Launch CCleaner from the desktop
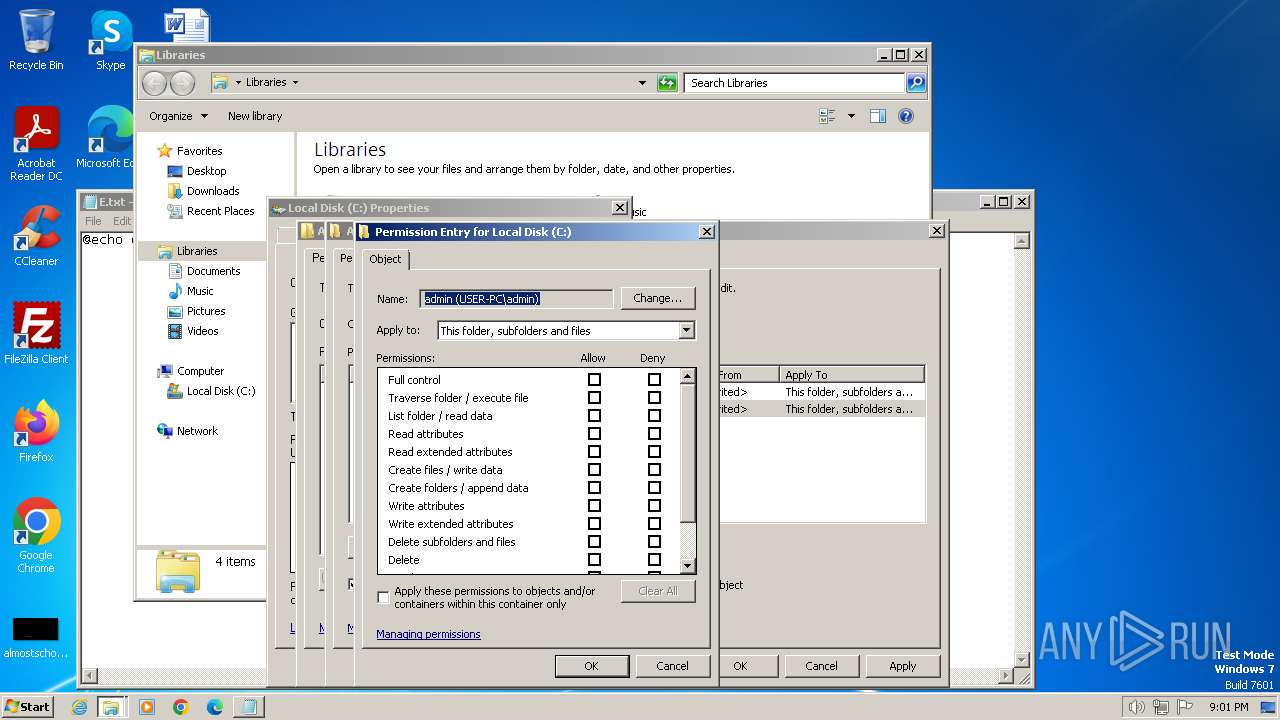The image size is (1280, 720). point(36,236)
